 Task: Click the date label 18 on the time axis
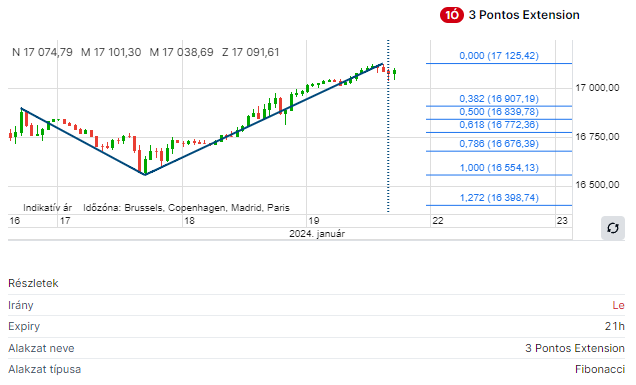(x=189, y=221)
